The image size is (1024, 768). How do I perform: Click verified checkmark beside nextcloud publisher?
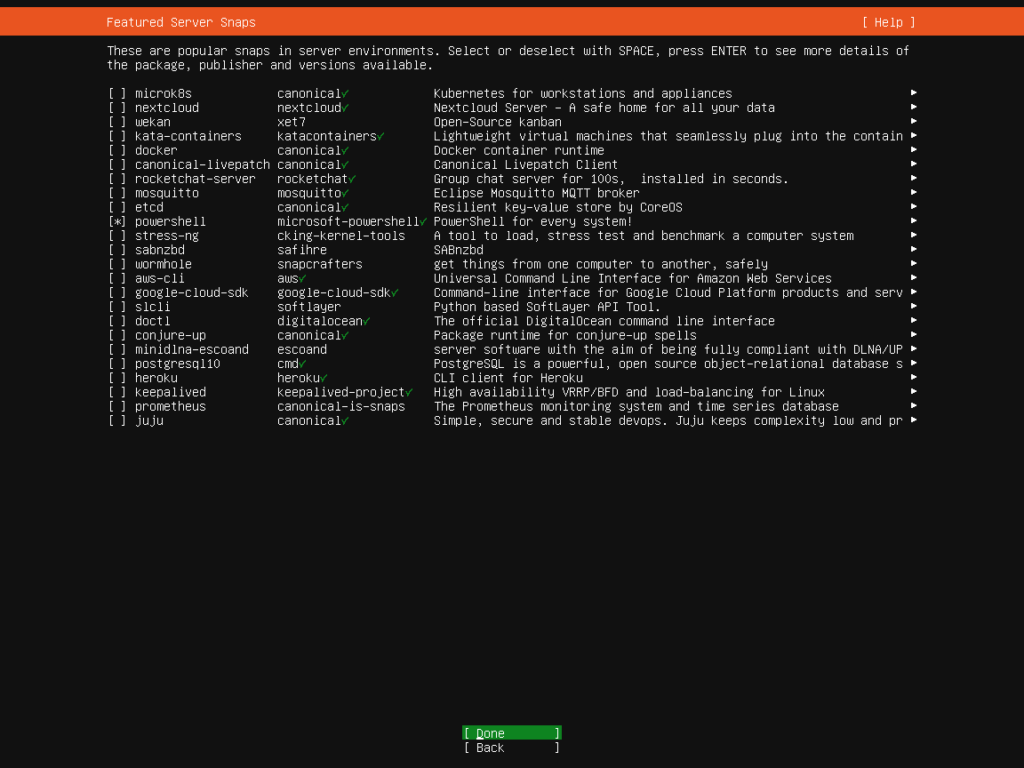click(345, 108)
